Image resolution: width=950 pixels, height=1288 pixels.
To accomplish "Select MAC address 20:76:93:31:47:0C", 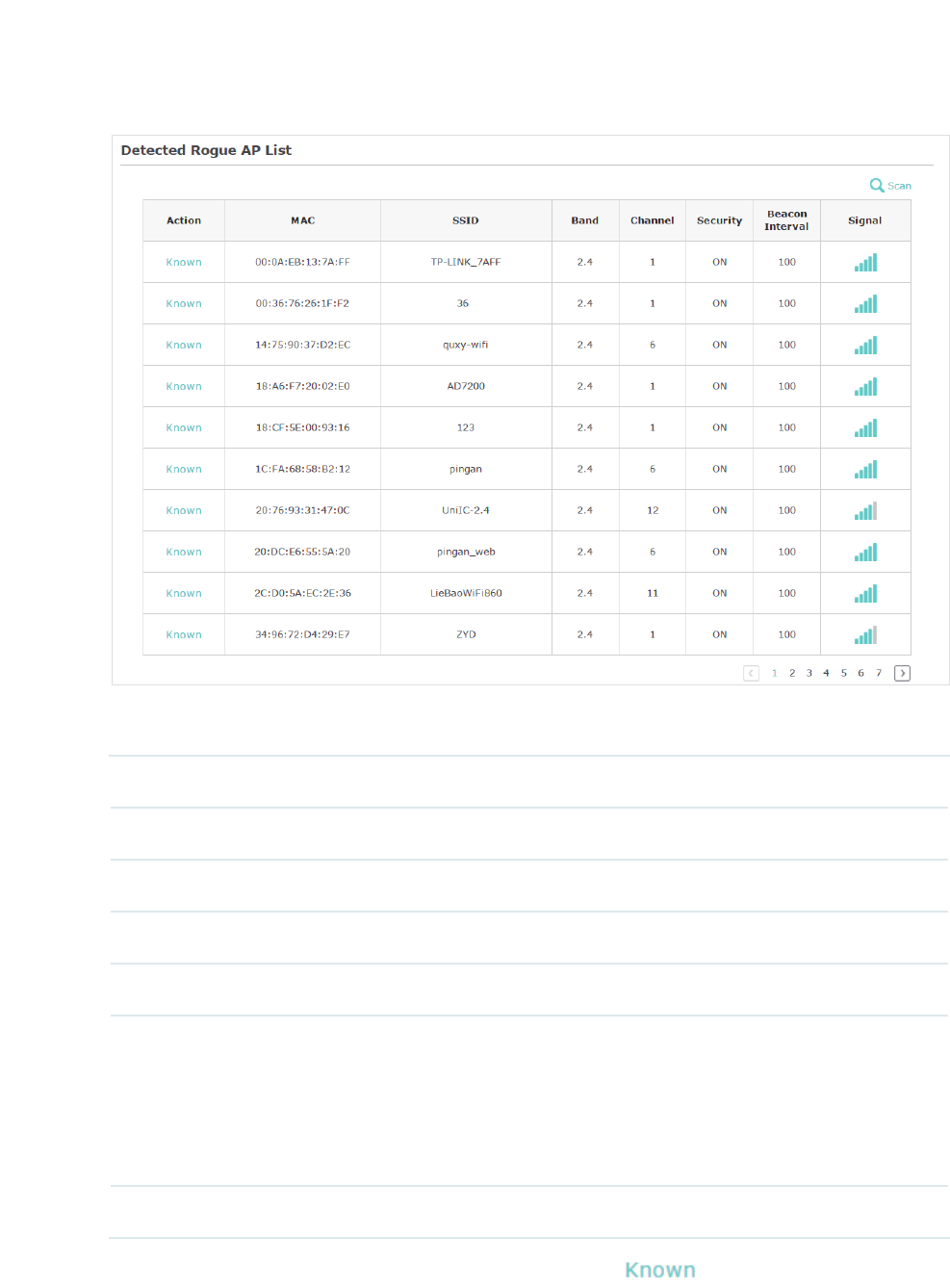I will pos(303,510).
